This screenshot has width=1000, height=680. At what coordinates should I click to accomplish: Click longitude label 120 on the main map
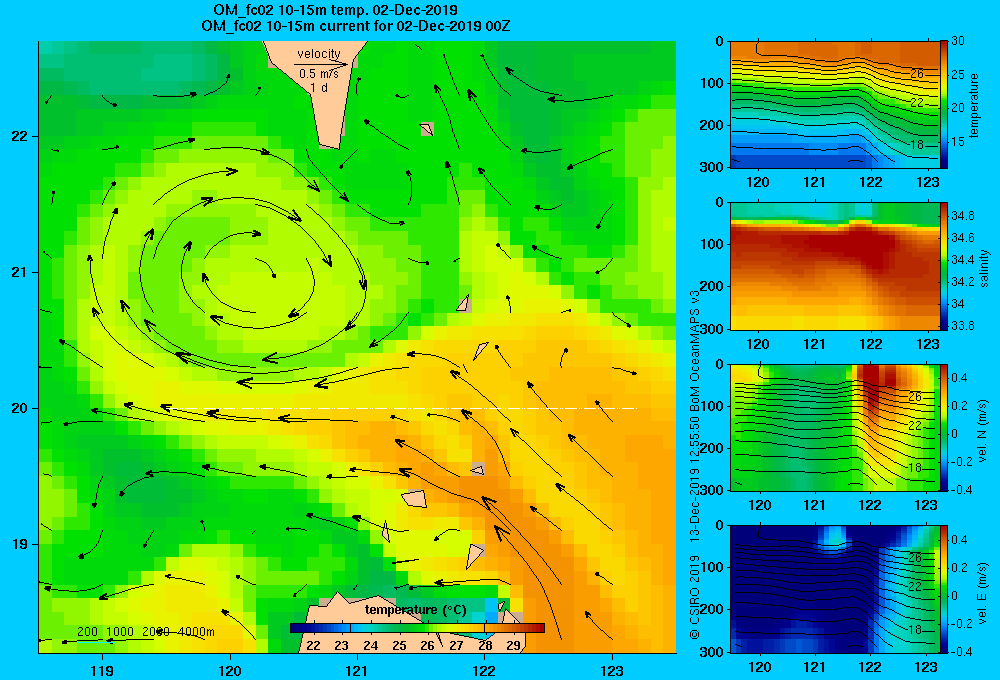point(230,670)
